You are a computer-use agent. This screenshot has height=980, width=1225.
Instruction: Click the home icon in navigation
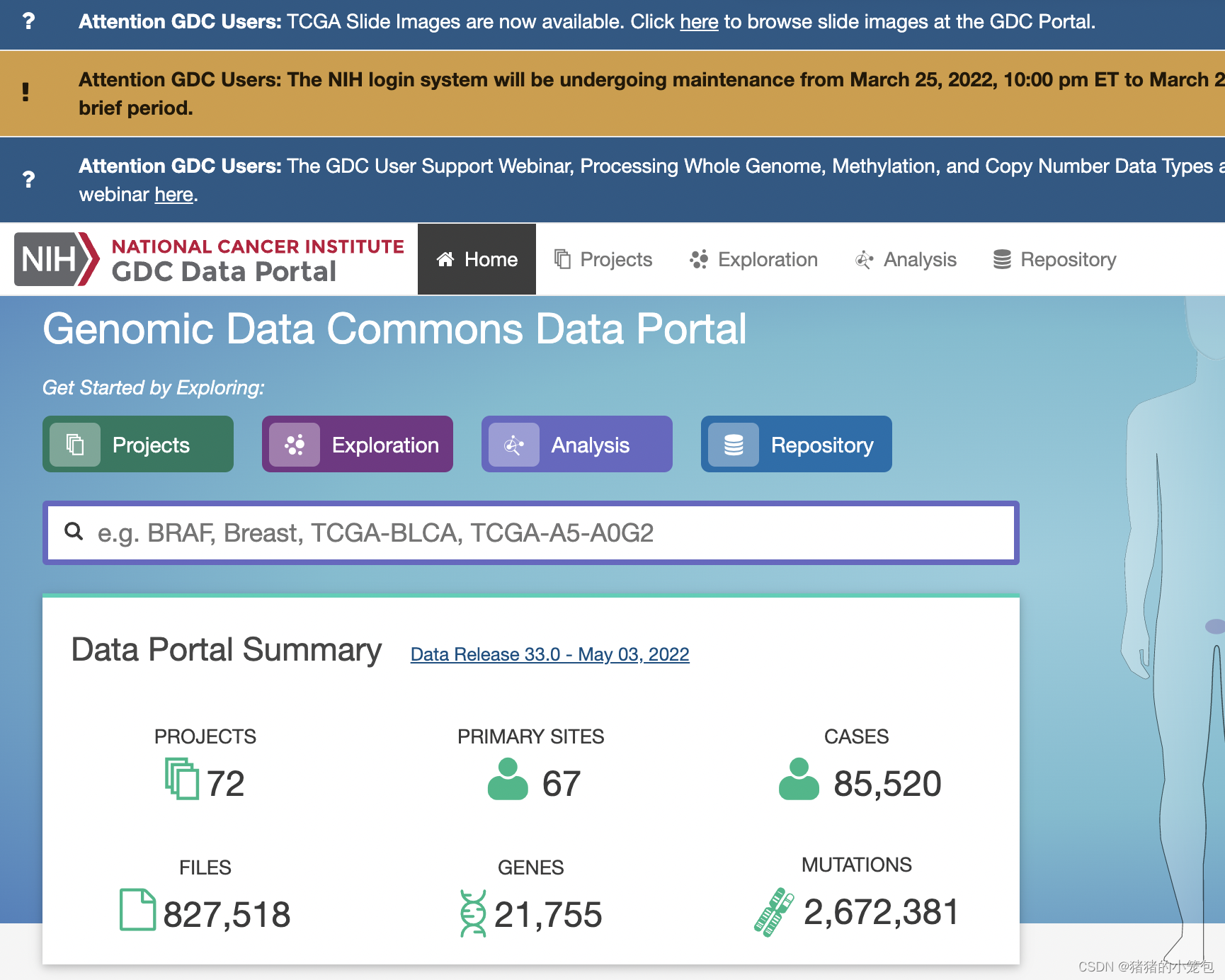tap(445, 259)
